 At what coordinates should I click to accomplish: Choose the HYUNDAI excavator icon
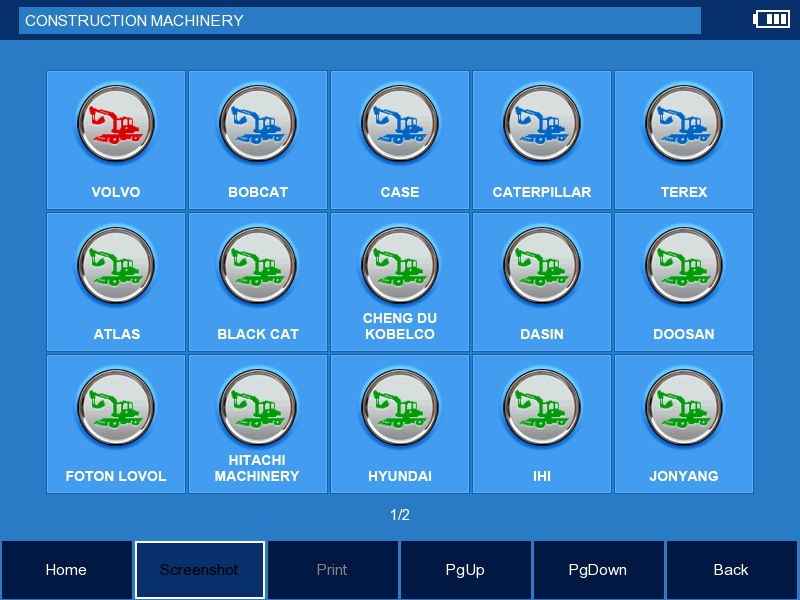[x=399, y=407]
